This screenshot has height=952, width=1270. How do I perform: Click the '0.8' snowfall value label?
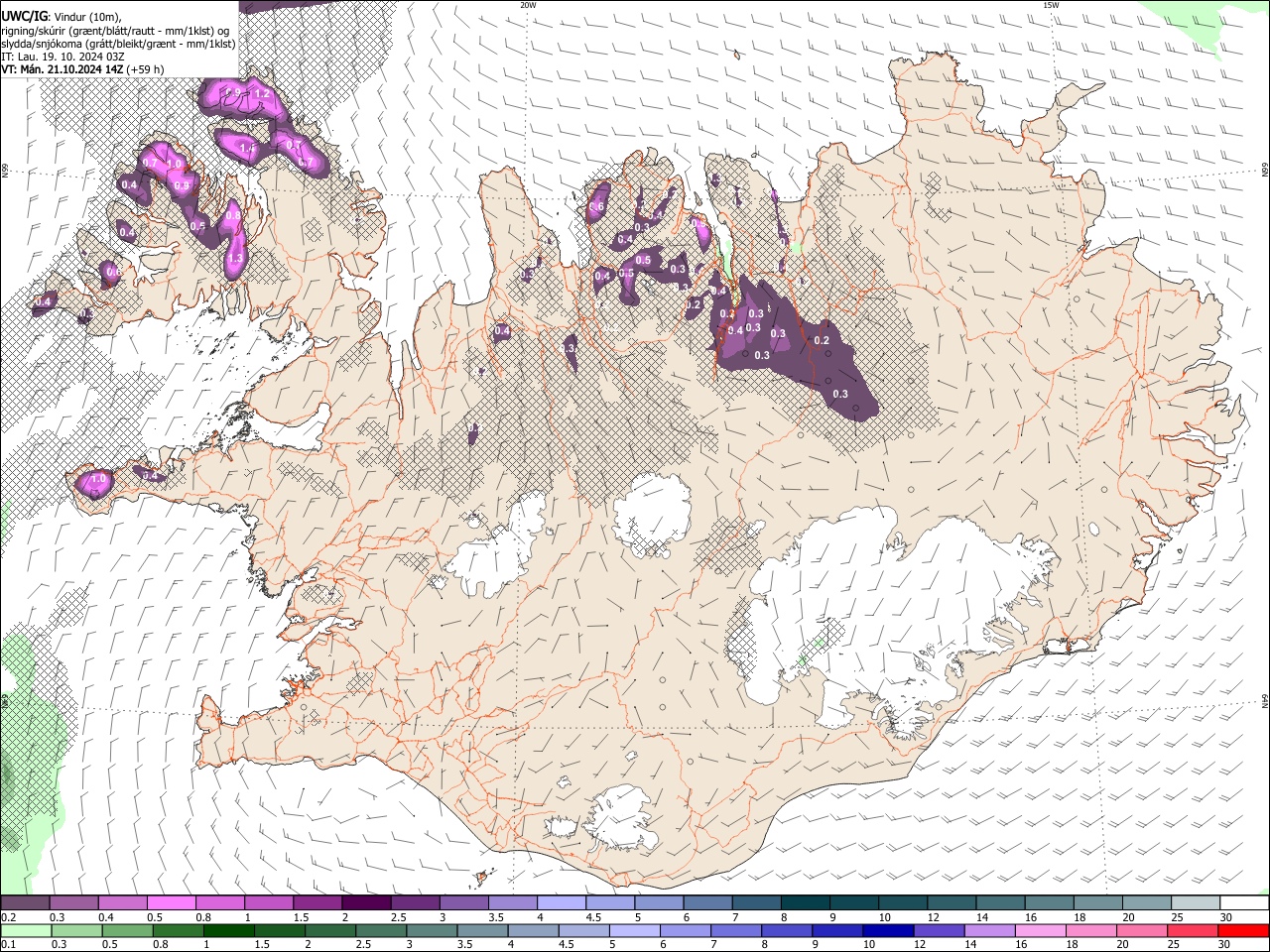[x=233, y=214]
